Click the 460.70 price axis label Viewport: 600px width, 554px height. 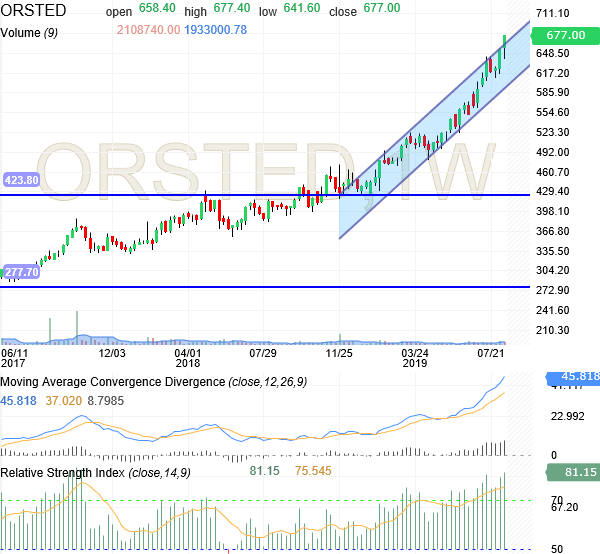[x=553, y=172]
